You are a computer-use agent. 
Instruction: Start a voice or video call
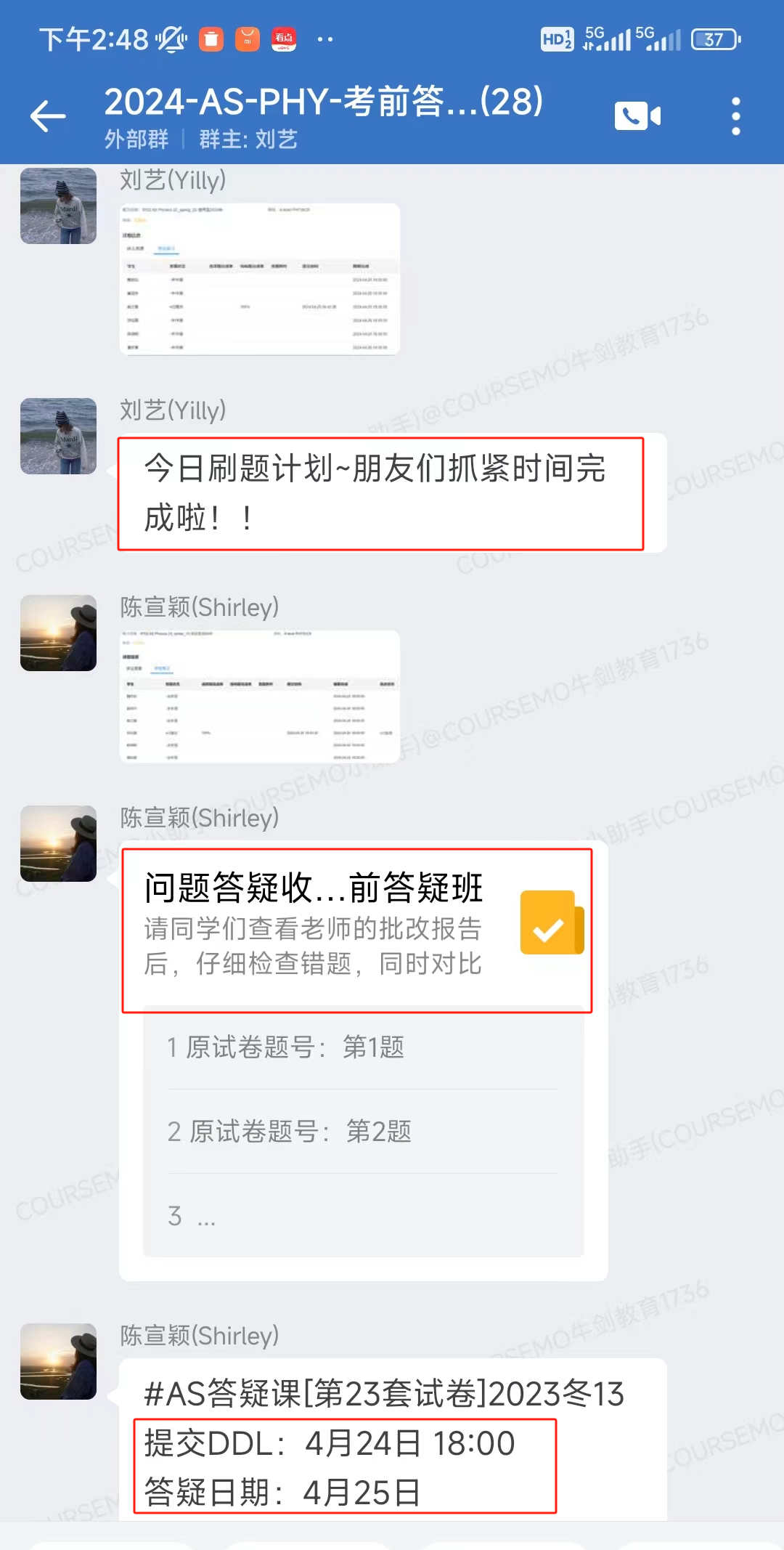(637, 116)
